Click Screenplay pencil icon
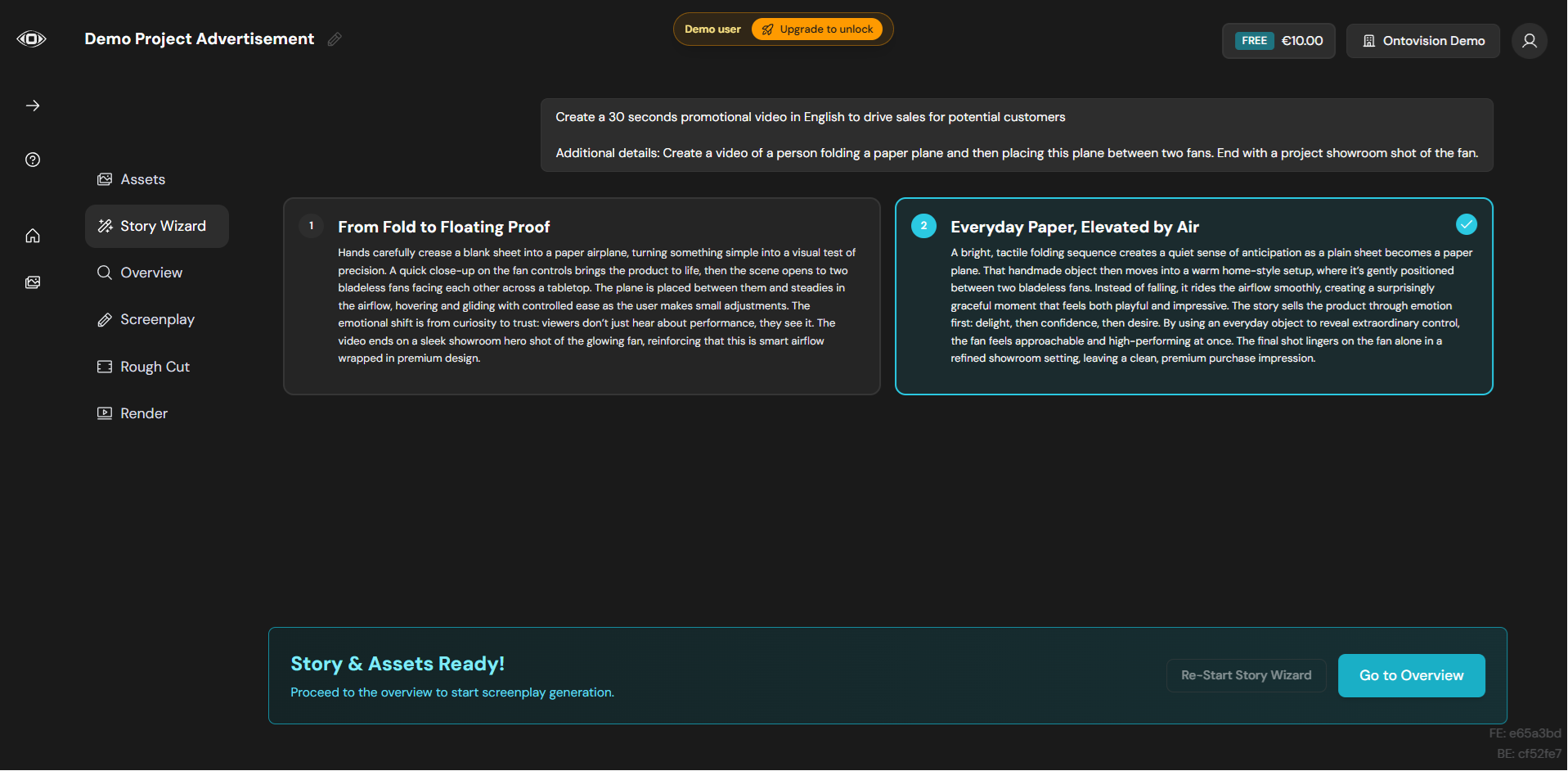This screenshot has width=1568, height=771. point(105,320)
